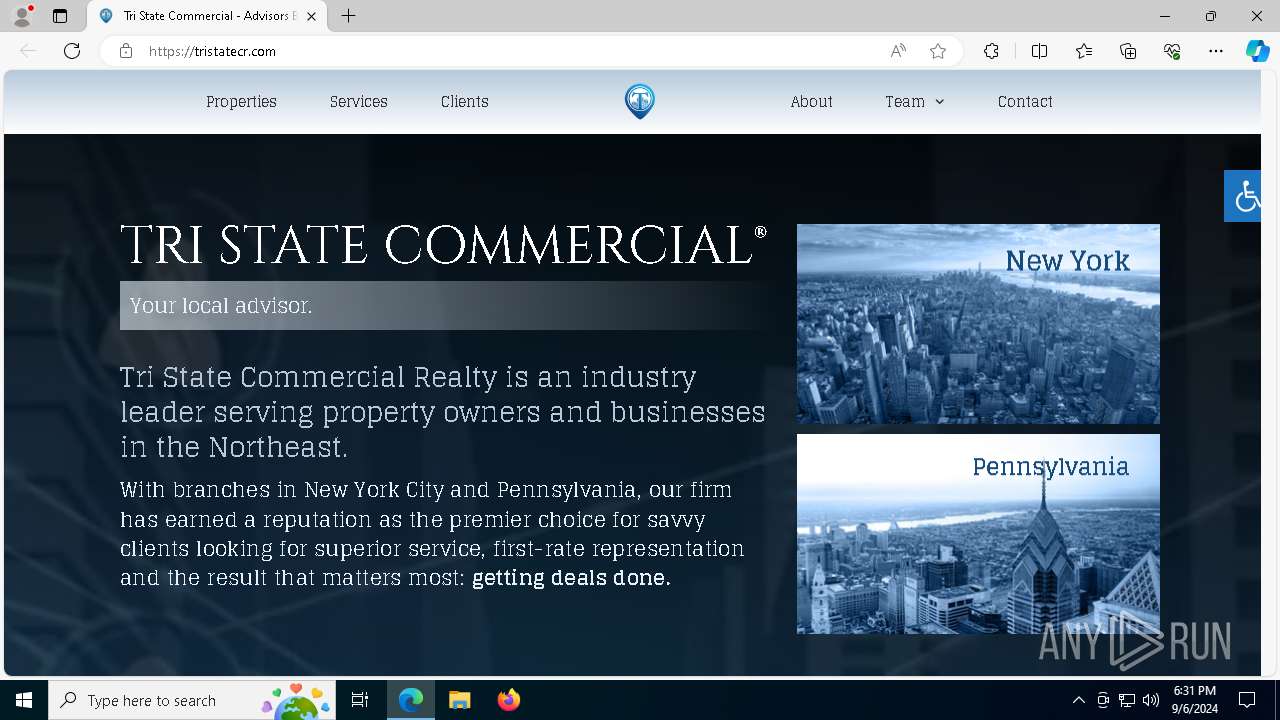Open Task View
1280x720 pixels.
pos(360,700)
